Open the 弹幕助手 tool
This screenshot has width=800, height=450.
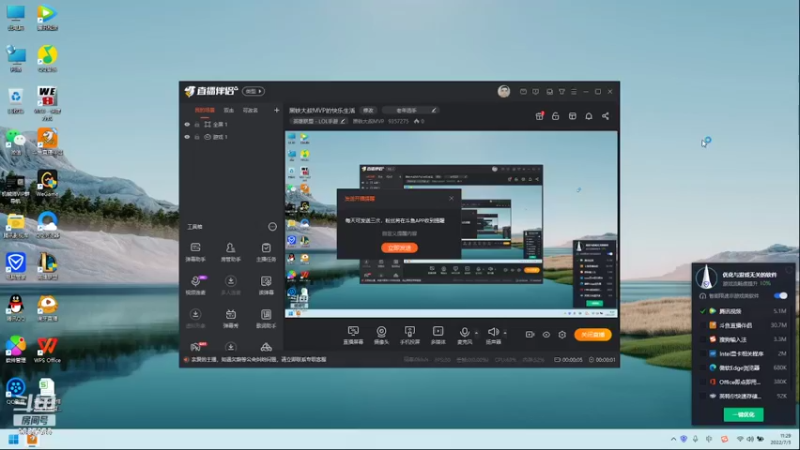[x=195, y=252]
